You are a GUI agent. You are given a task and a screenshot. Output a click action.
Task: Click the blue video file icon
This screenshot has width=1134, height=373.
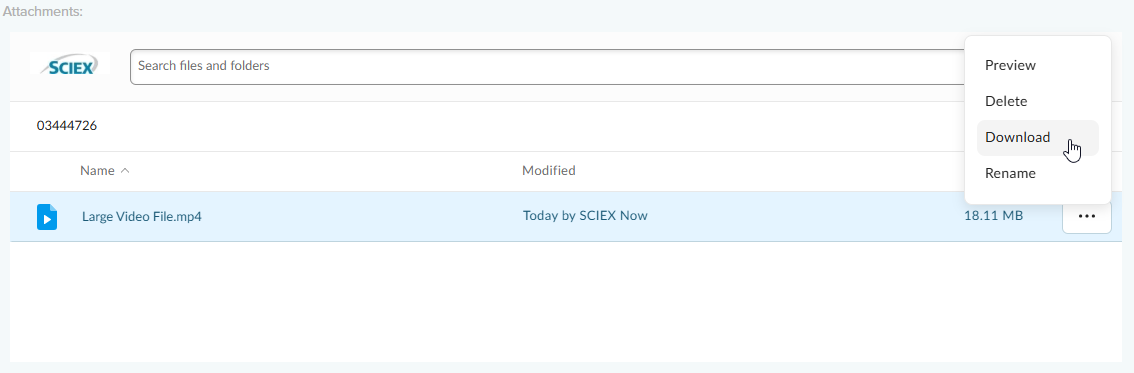(47, 216)
